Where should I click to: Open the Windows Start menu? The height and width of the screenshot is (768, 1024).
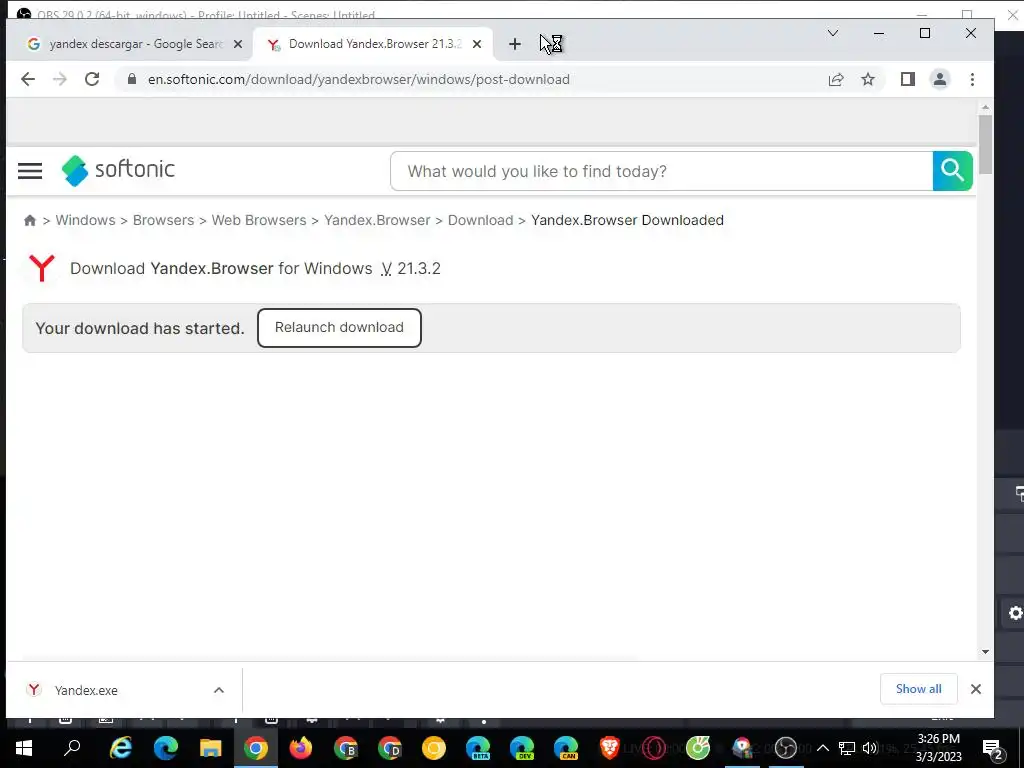(24, 748)
